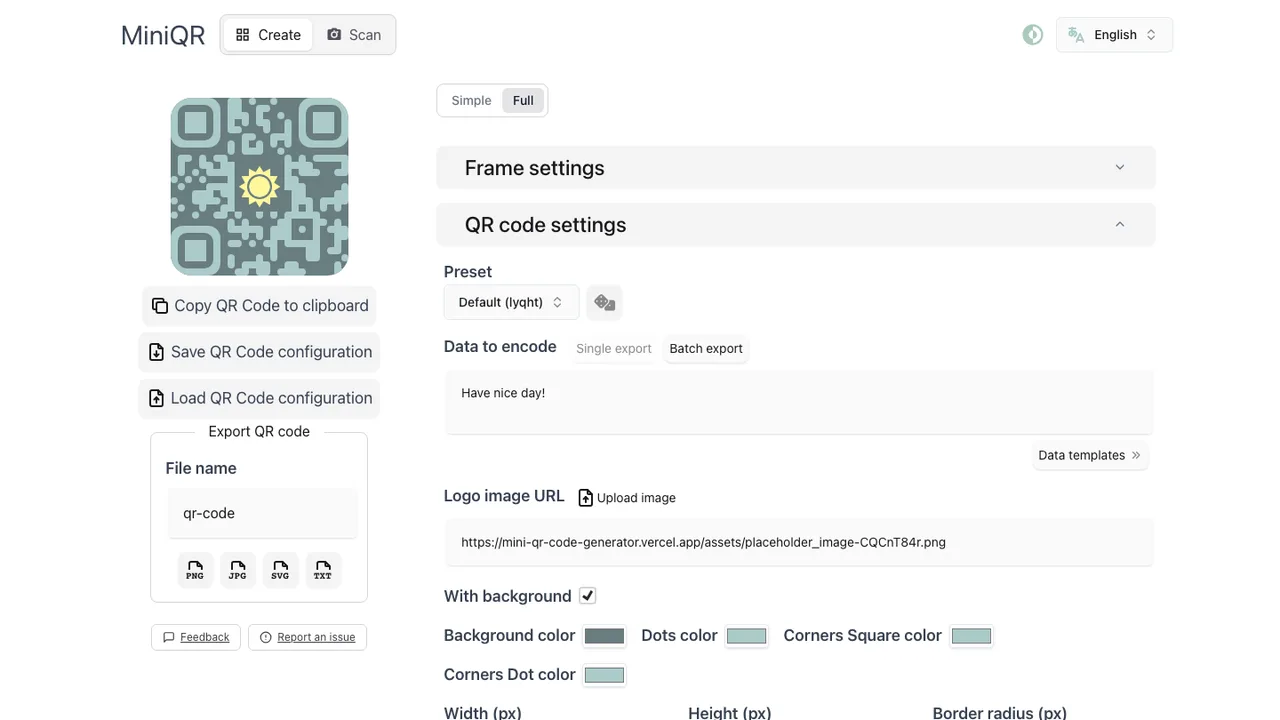This screenshot has width=1280, height=720.
Task: Open the Report an issue link
Action: point(307,637)
